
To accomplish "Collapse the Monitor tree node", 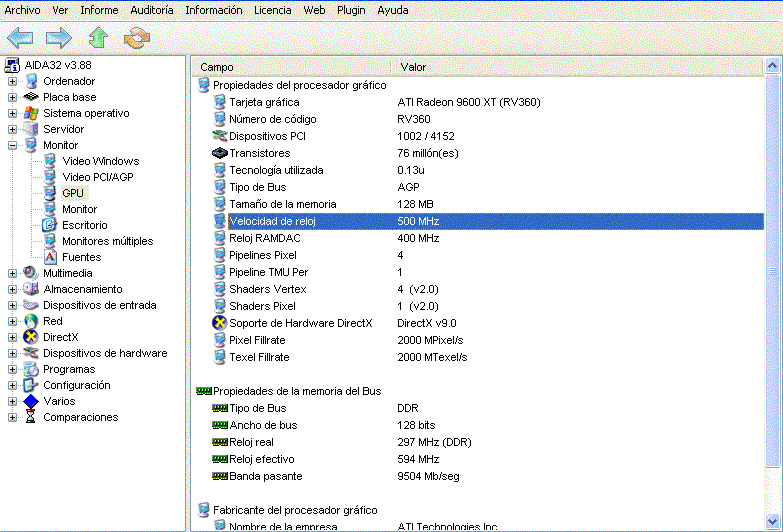I will (12, 145).
